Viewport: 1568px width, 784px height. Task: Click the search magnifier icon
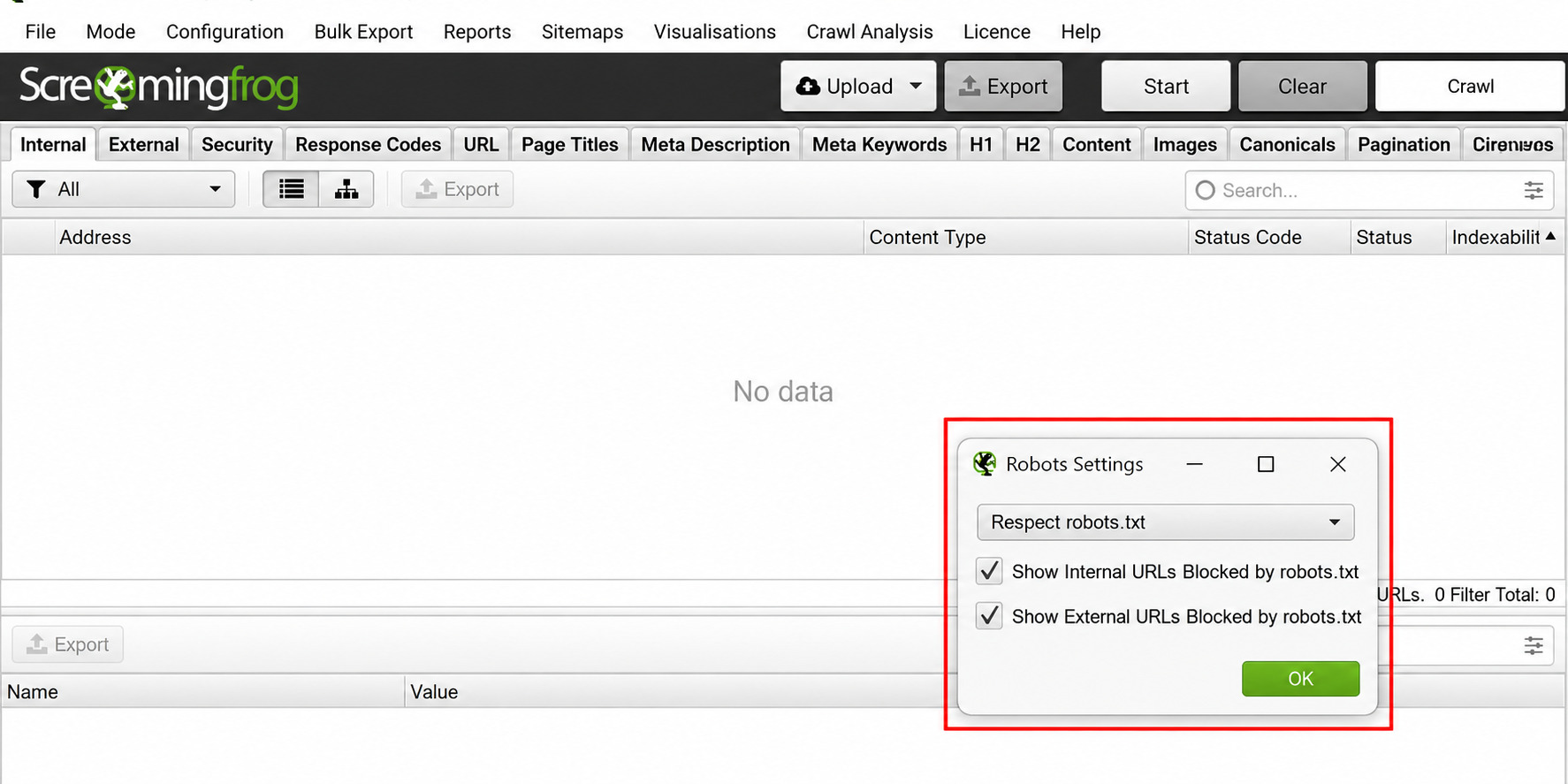pos(1205,190)
